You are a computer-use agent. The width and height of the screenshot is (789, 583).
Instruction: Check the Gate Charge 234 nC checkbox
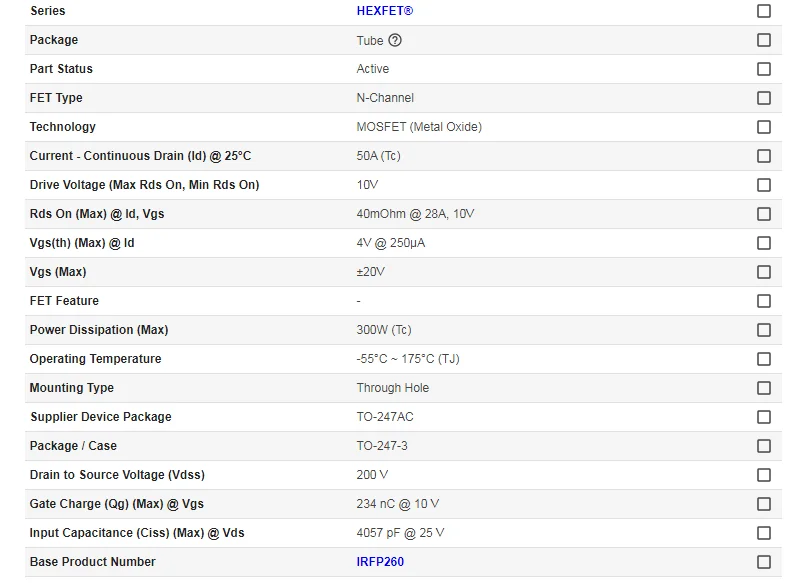(x=764, y=504)
